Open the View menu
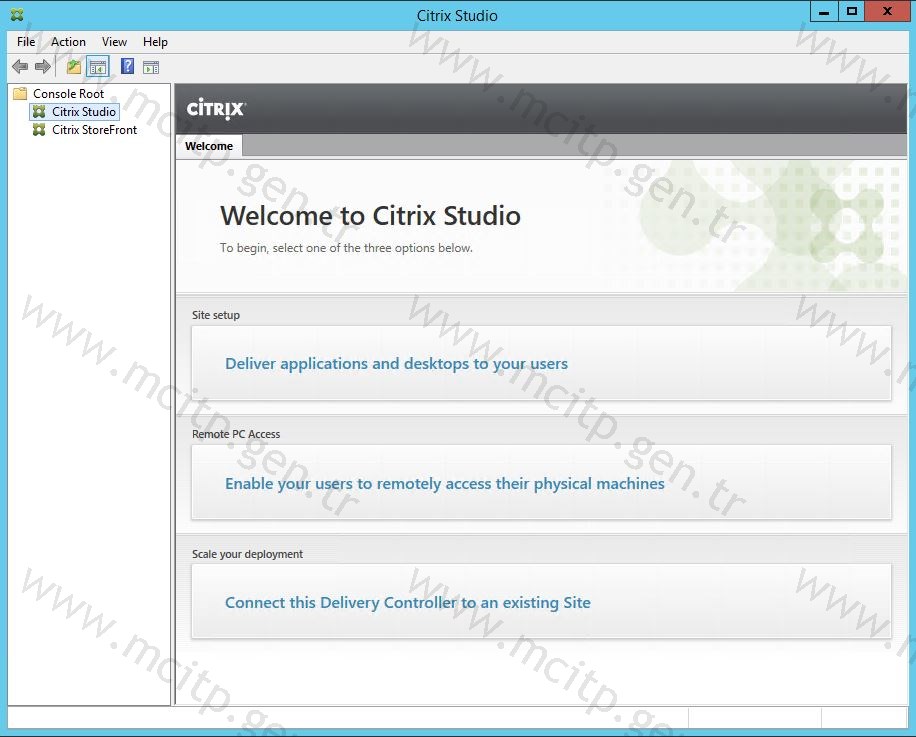This screenshot has width=916, height=737. 114,41
